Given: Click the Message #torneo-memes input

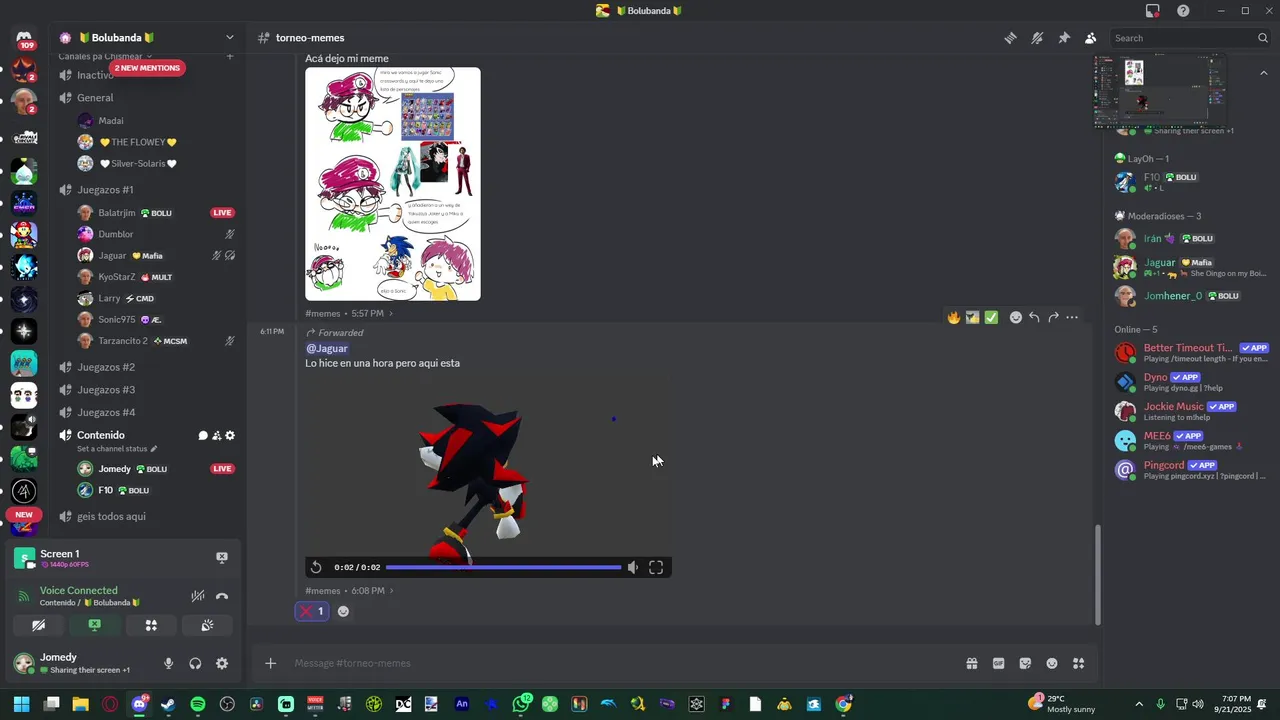Looking at the screenshot, I should [620, 663].
